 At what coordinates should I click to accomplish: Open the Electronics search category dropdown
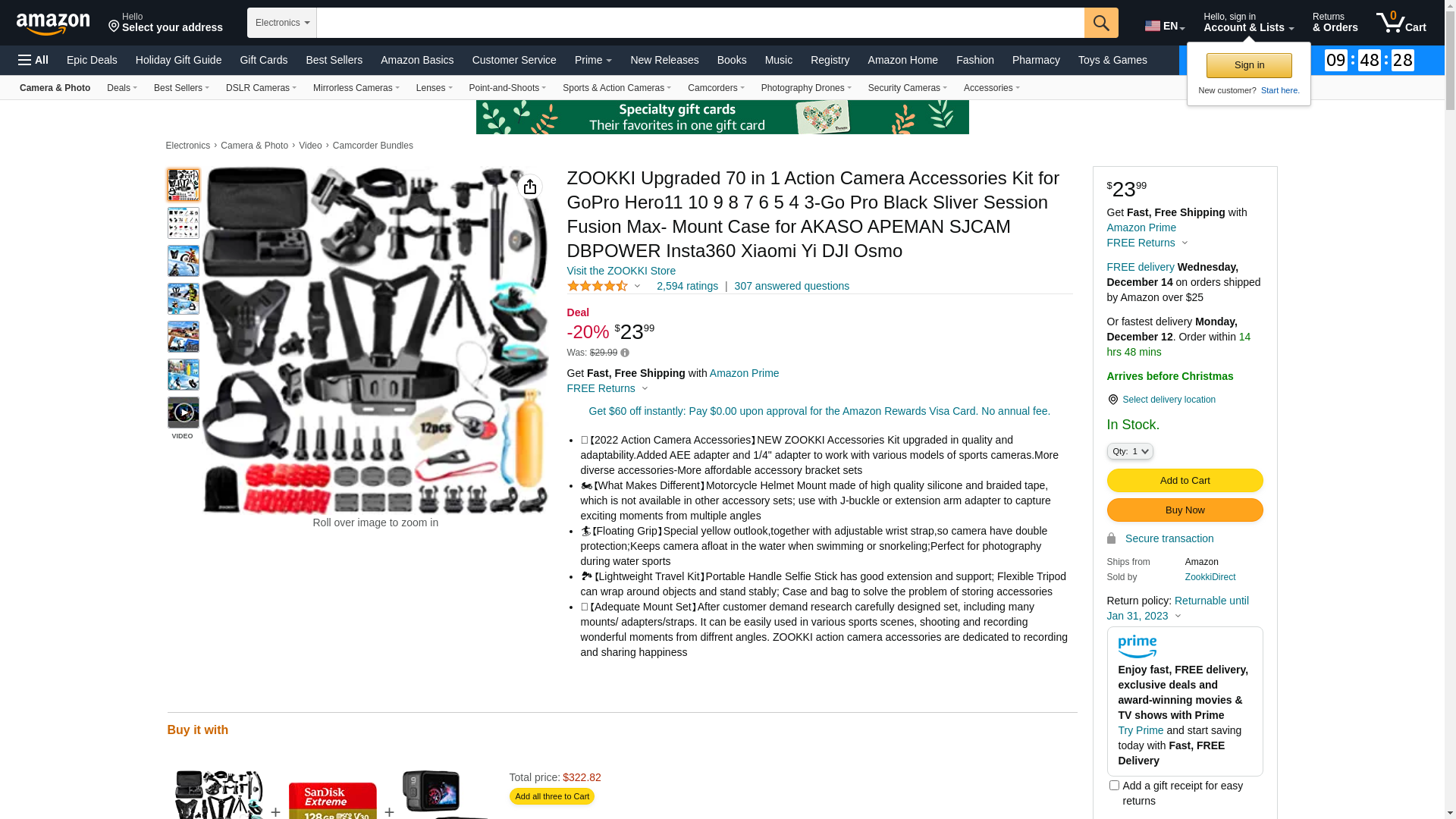(x=282, y=23)
